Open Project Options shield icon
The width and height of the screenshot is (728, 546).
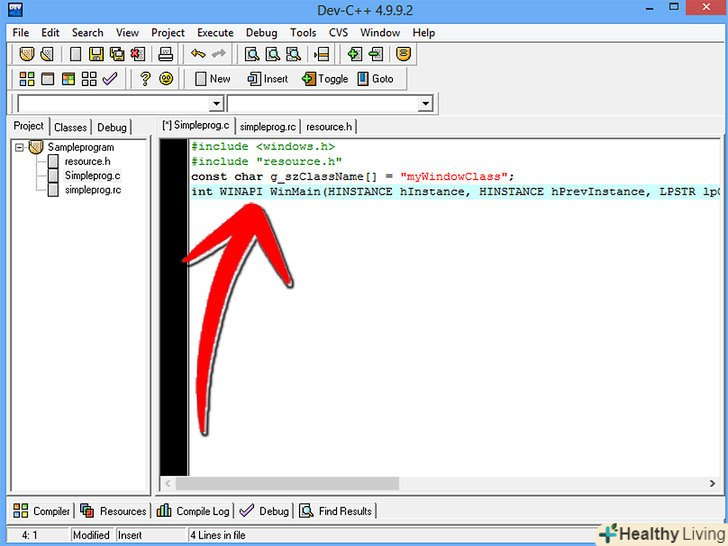(403, 54)
